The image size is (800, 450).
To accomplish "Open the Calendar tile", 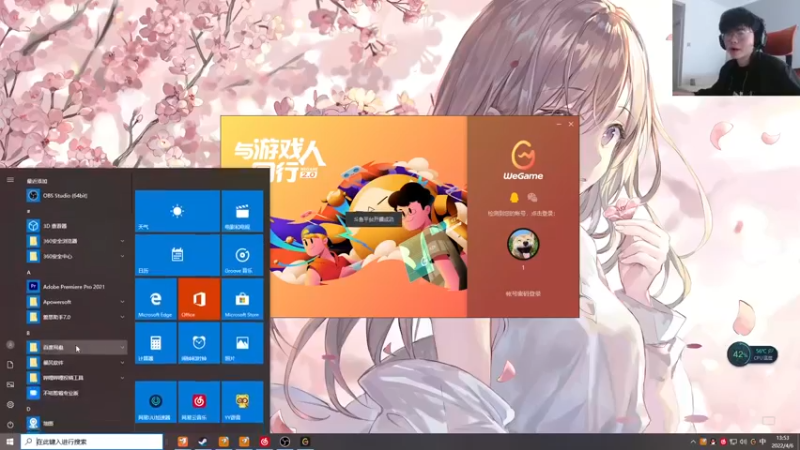I will click(x=178, y=255).
